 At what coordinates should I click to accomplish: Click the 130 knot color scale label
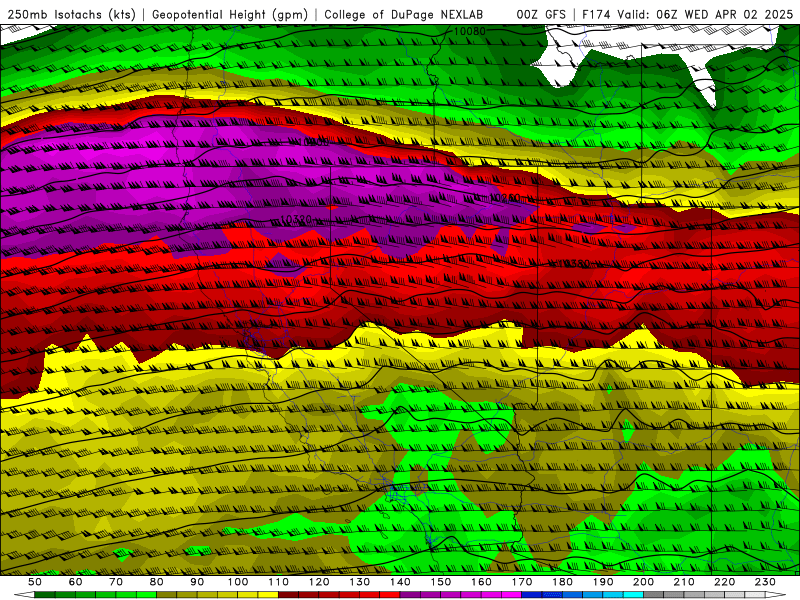[360, 582]
